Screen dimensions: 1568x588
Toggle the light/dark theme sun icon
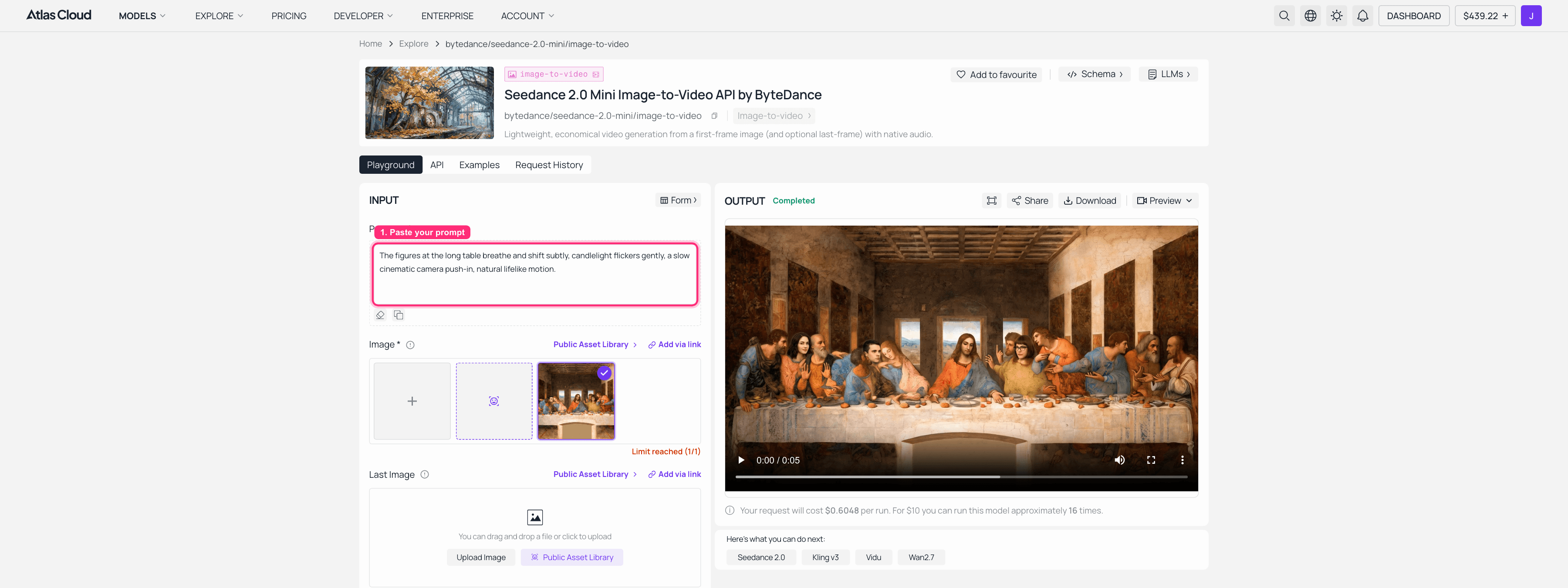[x=1336, y=16]
